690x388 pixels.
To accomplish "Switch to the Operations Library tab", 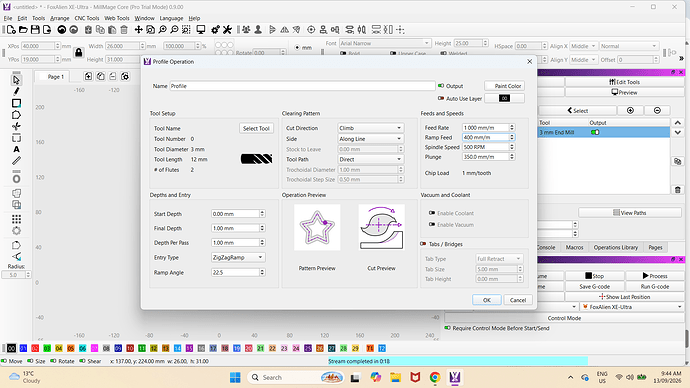I will [615, 247].
